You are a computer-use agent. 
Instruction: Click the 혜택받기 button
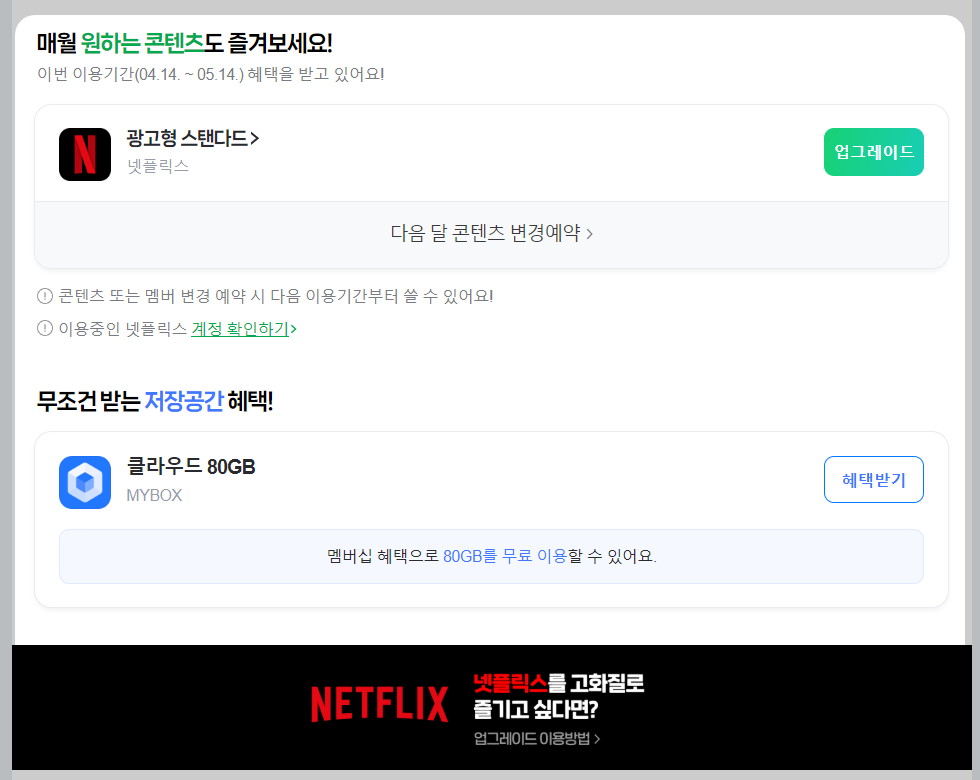(x=873, y=479)
